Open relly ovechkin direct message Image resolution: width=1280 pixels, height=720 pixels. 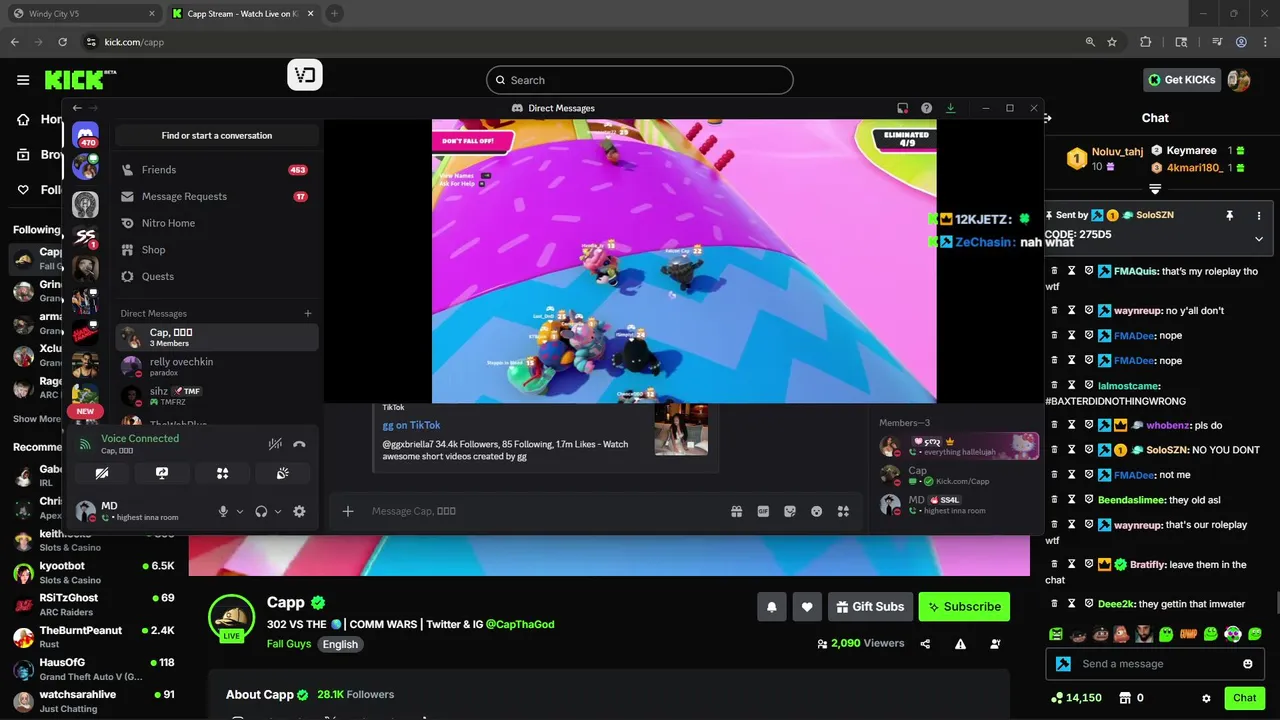pyautogui.click(x=217, y=367)
